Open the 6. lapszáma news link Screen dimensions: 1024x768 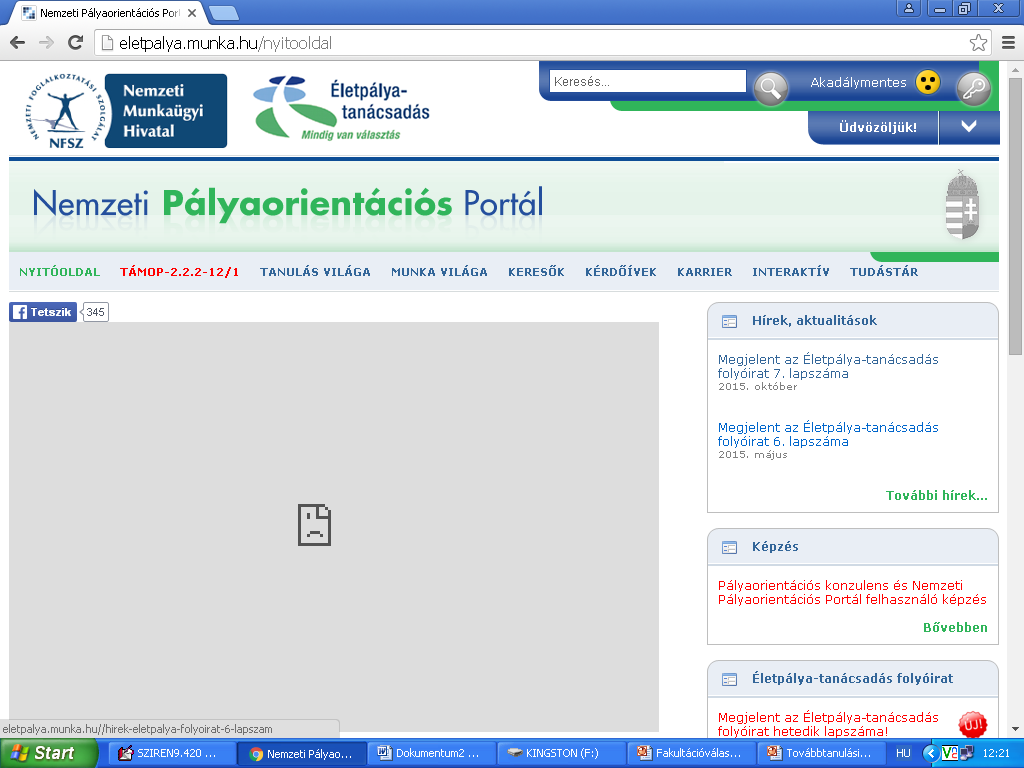point(828,434)
